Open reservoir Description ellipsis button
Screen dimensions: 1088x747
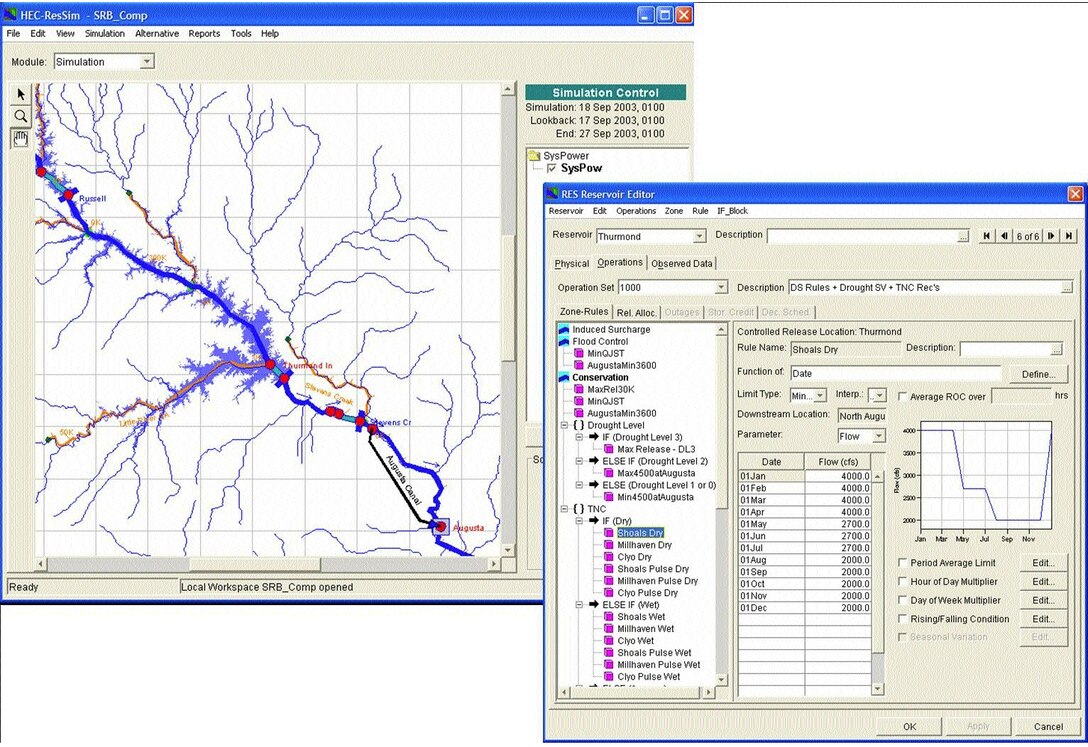(x=962, y=237)
